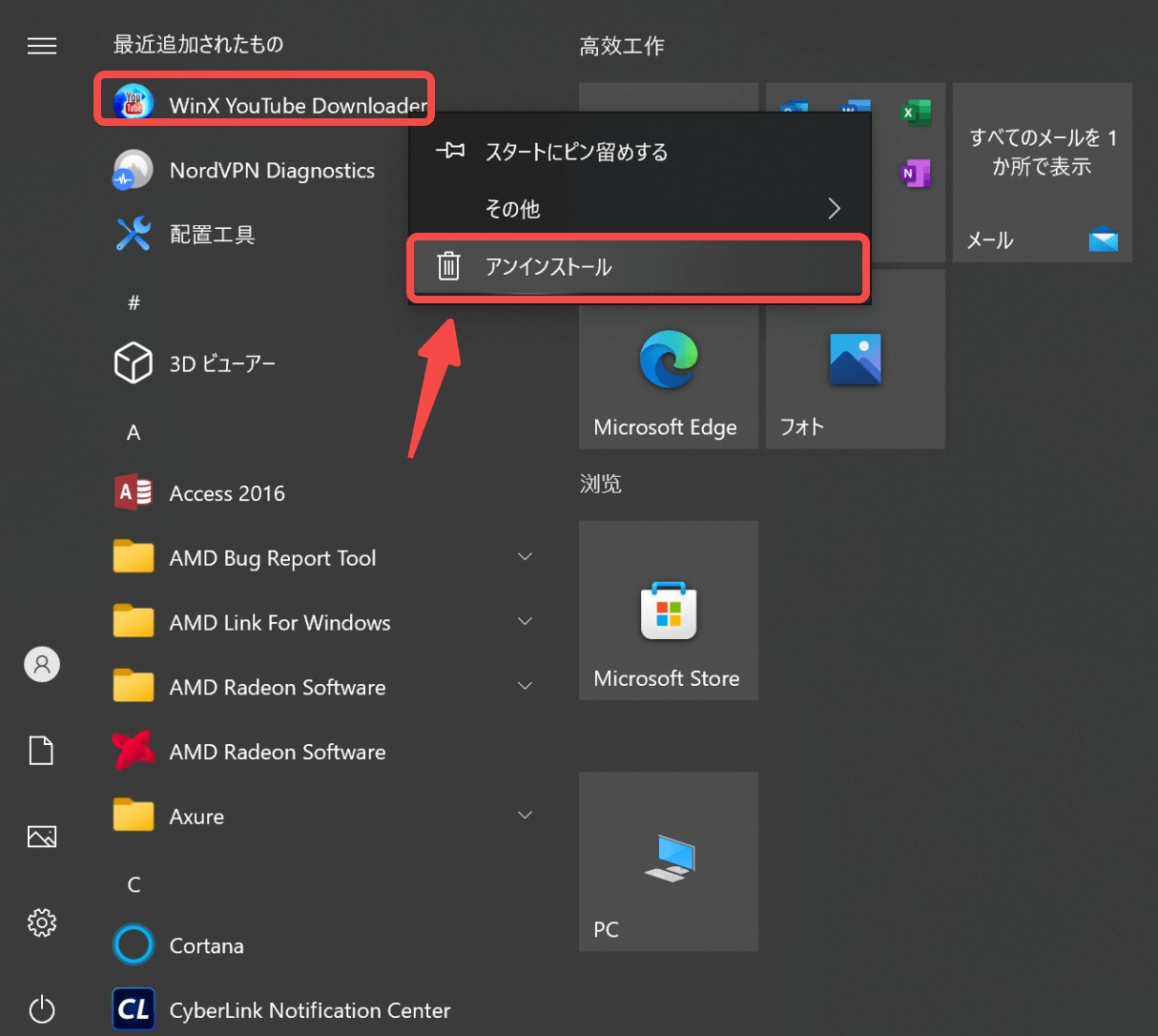Image resolution: width=1158 pixels, height=1036 pixels.
Task: Click the Excel icon in Office tile
Action: (x=916, y=114)
